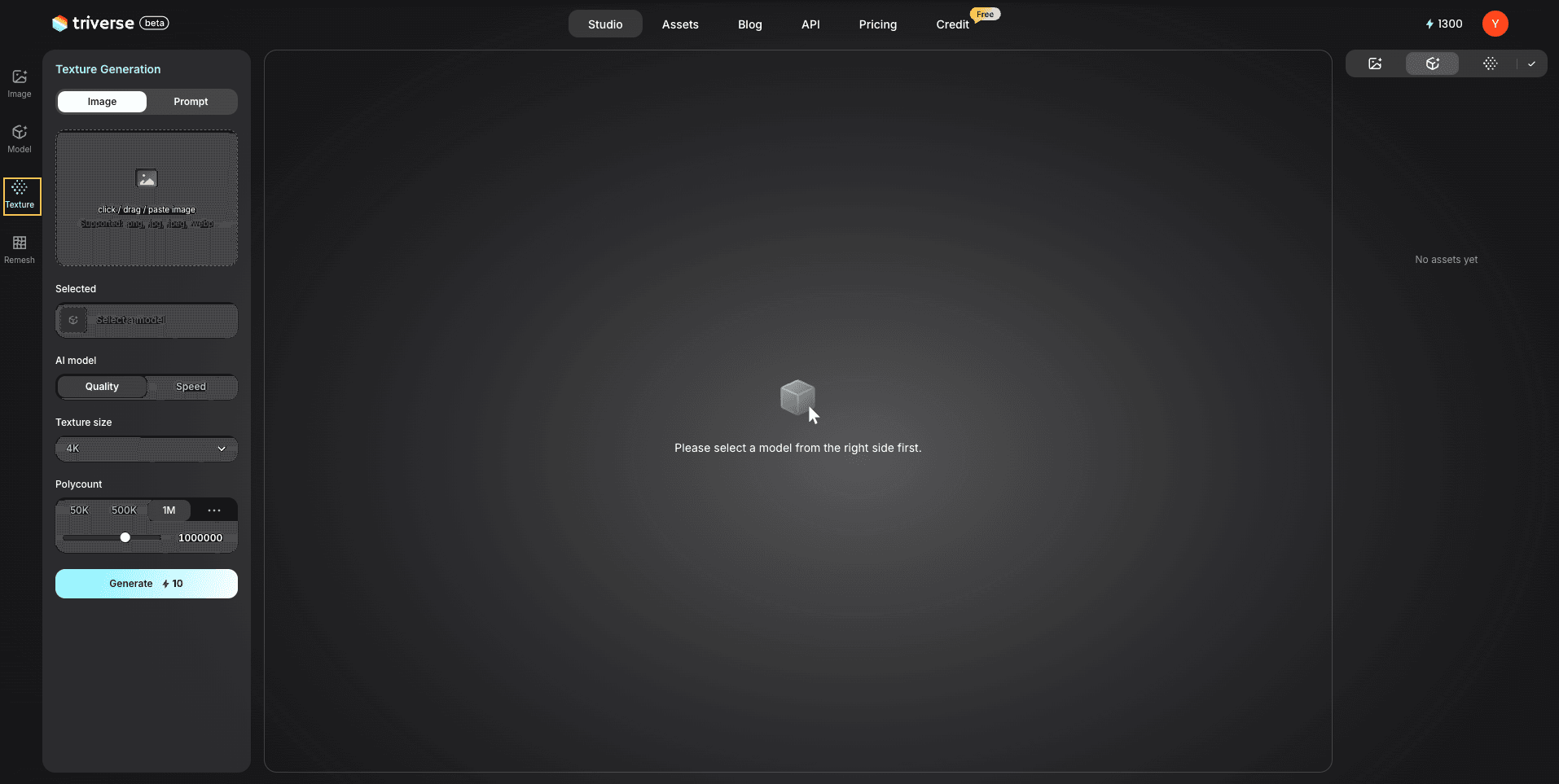Open the Image tool in left sidebar
Viewport: 1559px width, 784px height.
(20, 84)
